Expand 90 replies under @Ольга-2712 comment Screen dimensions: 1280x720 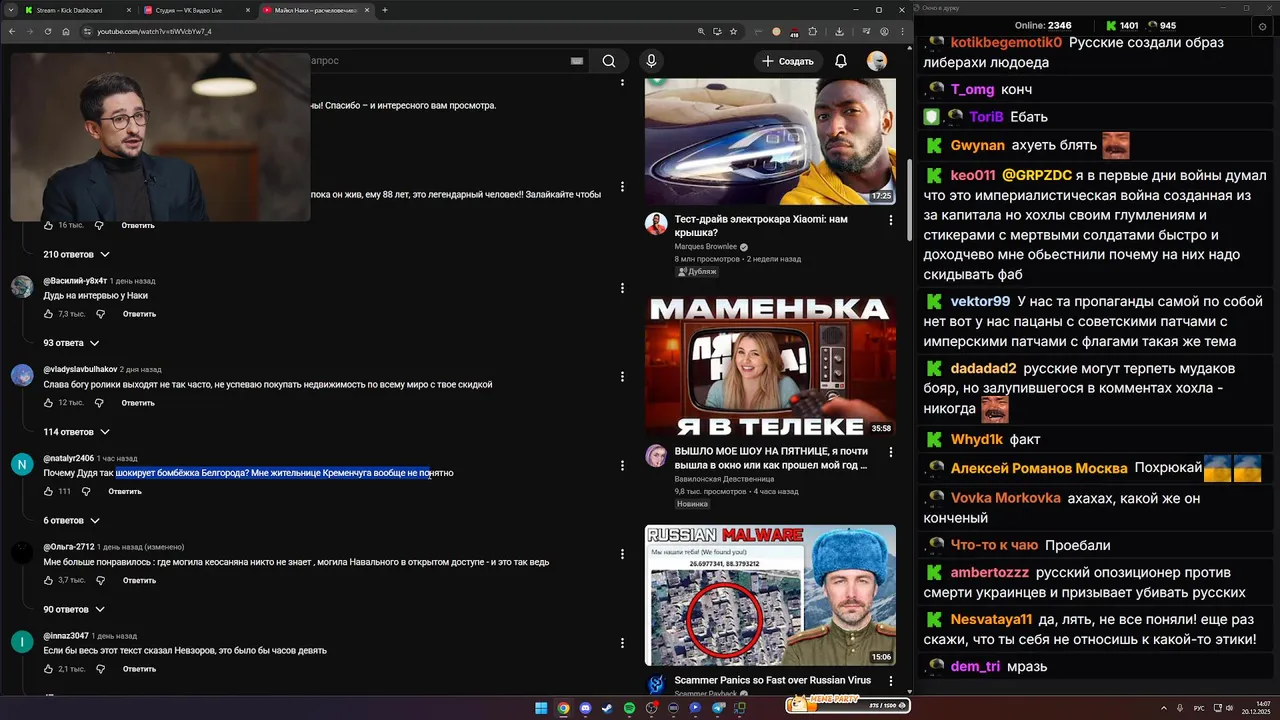73,609
